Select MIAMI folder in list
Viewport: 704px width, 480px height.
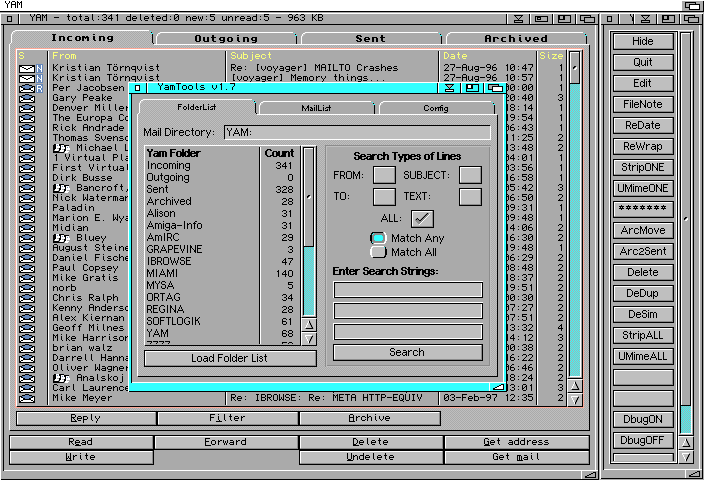(x=220, y=273)
